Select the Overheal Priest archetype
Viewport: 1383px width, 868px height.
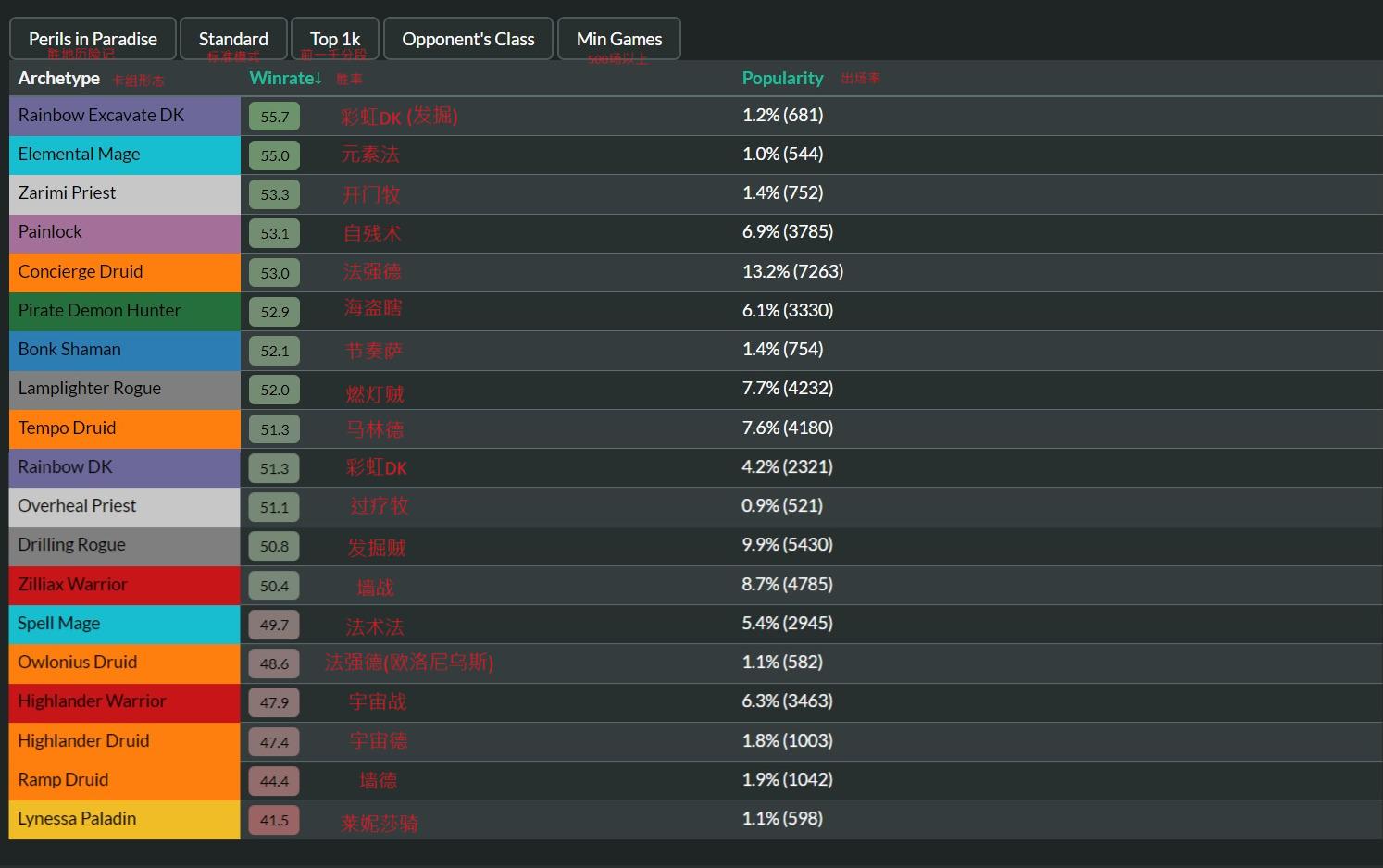point(125,506)
